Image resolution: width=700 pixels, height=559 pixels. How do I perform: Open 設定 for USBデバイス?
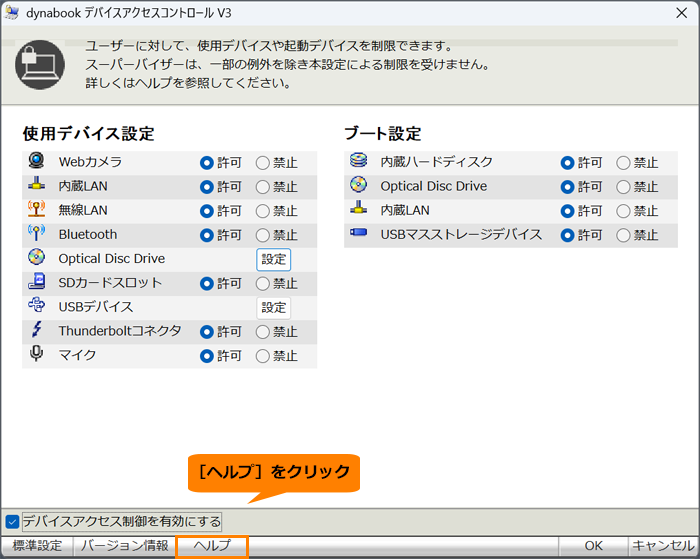coord(273,308)
